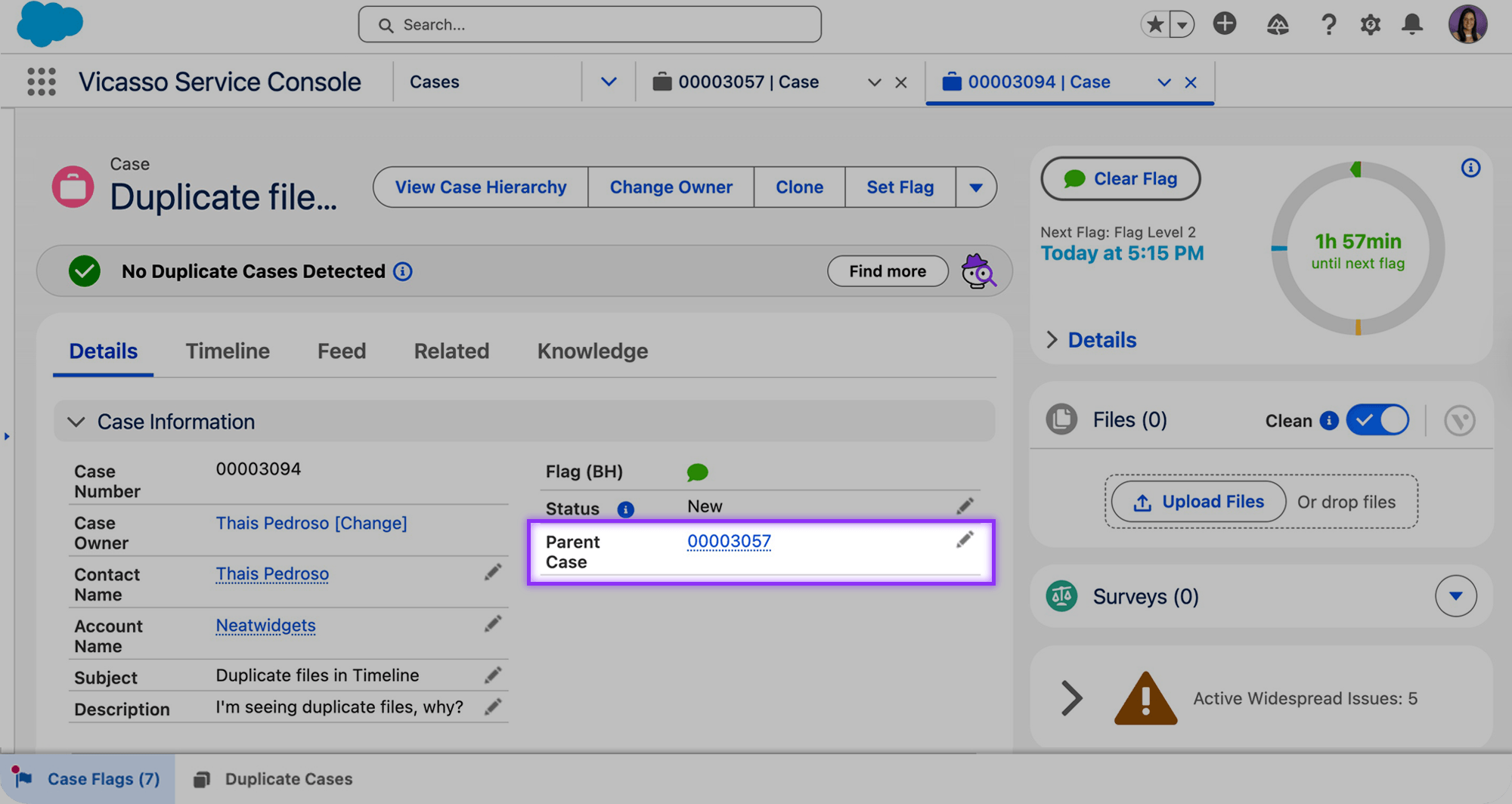Click the Clear Flag button
Image resolution: width=1512 pixels, height=804 pixels.
[1120, 179]
